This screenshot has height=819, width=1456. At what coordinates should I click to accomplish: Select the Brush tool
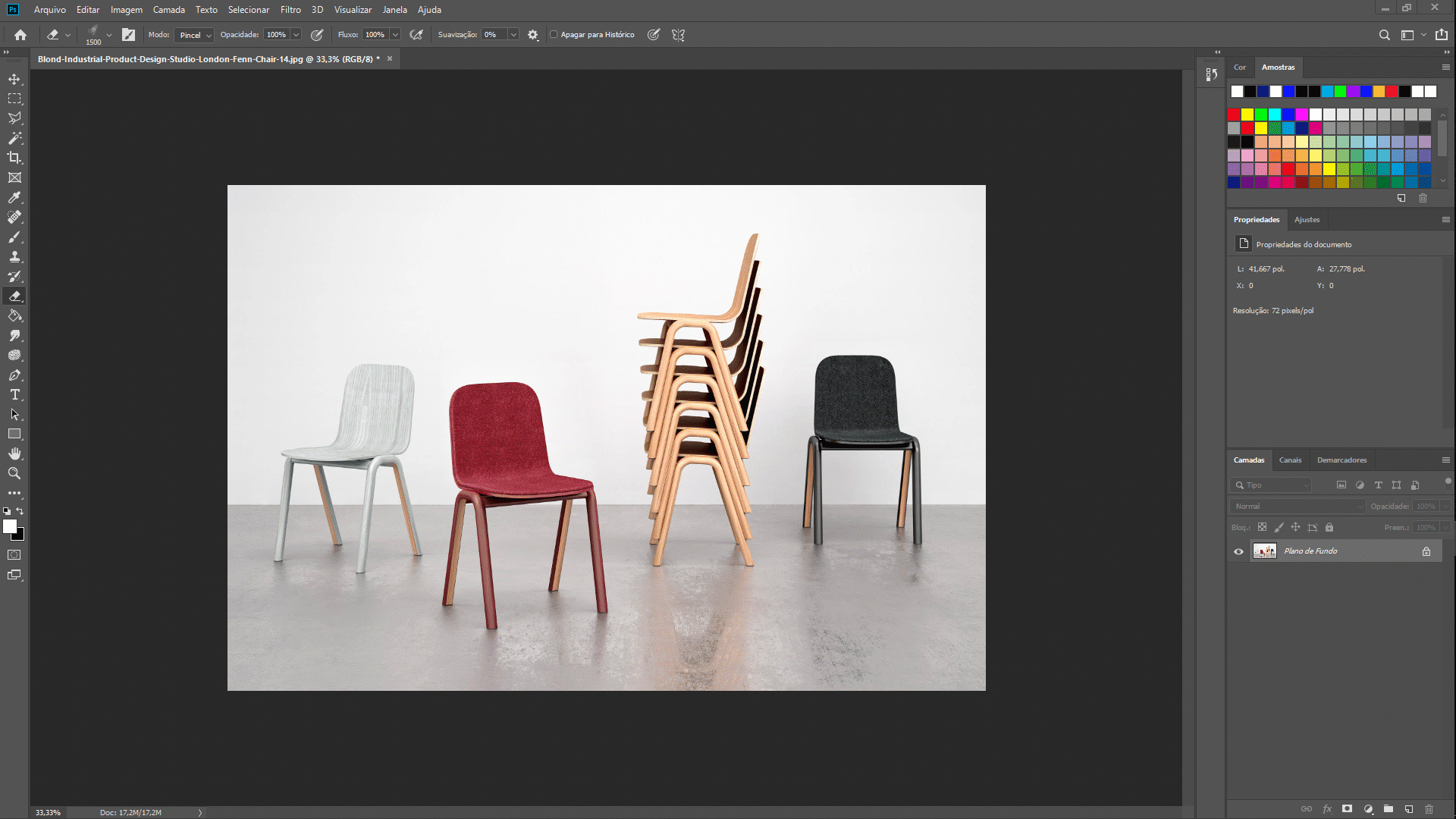14,237
